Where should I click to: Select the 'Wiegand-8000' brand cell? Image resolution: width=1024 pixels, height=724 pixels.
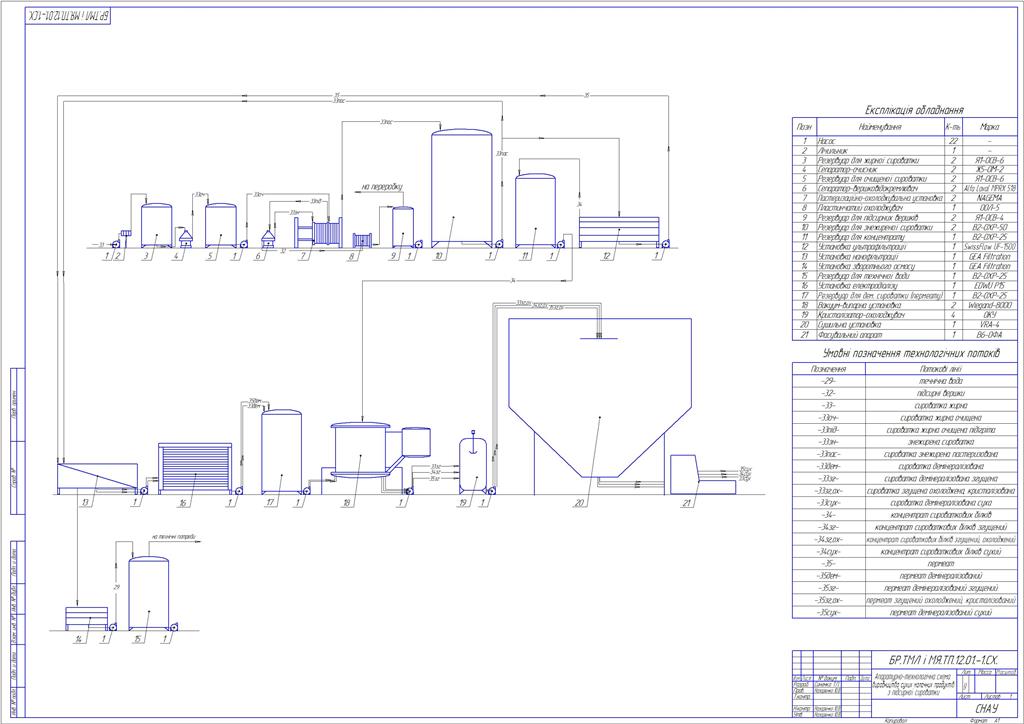pos(989,305)
